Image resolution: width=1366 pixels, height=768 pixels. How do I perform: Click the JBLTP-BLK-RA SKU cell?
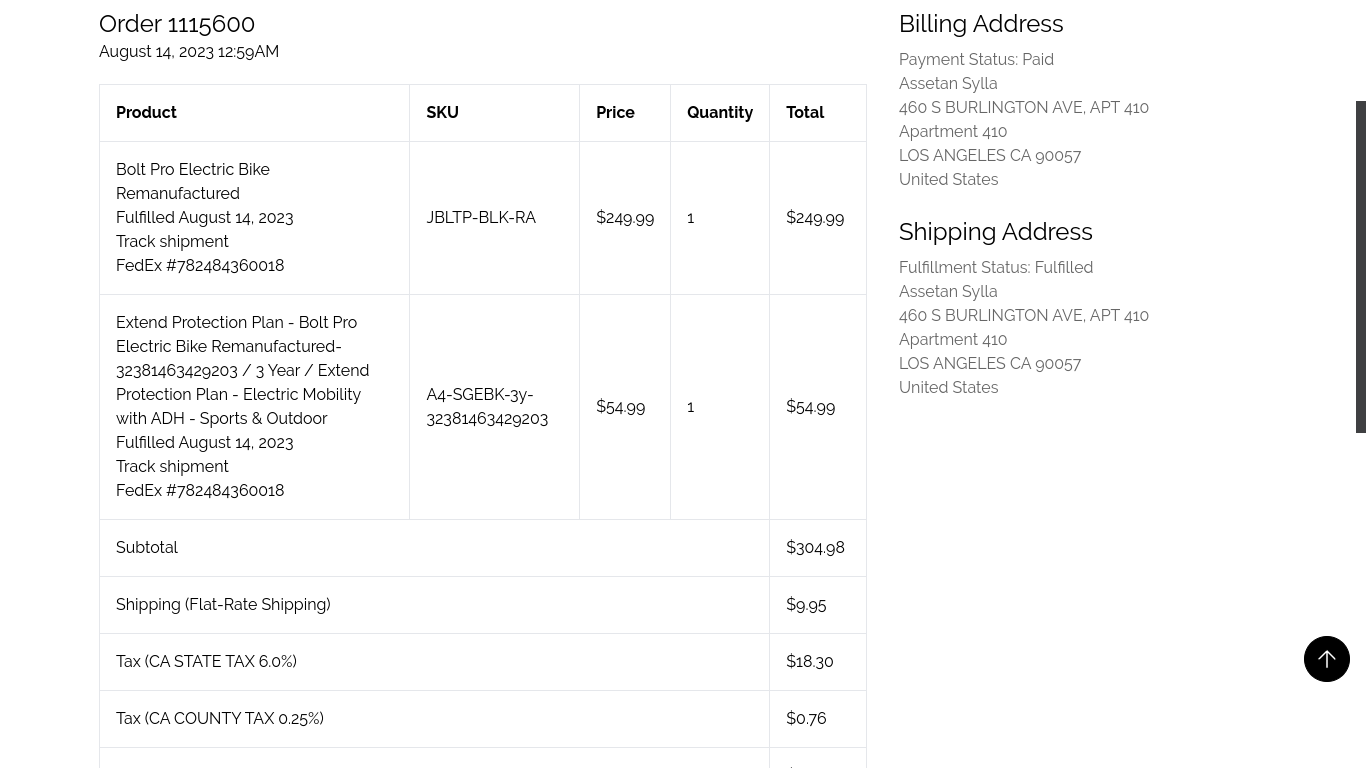(481, 217)
